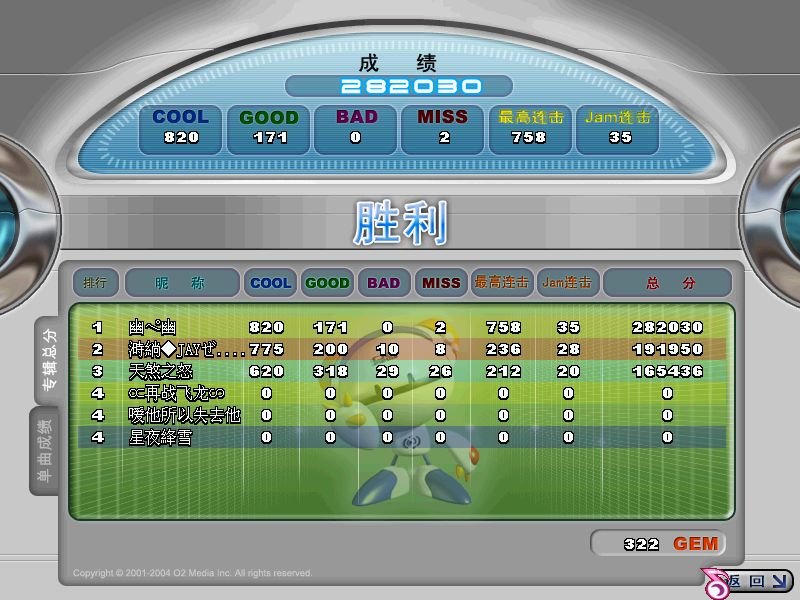Click the COOL column header in the table
Screen dimensions: 800x600
[268, 282]
